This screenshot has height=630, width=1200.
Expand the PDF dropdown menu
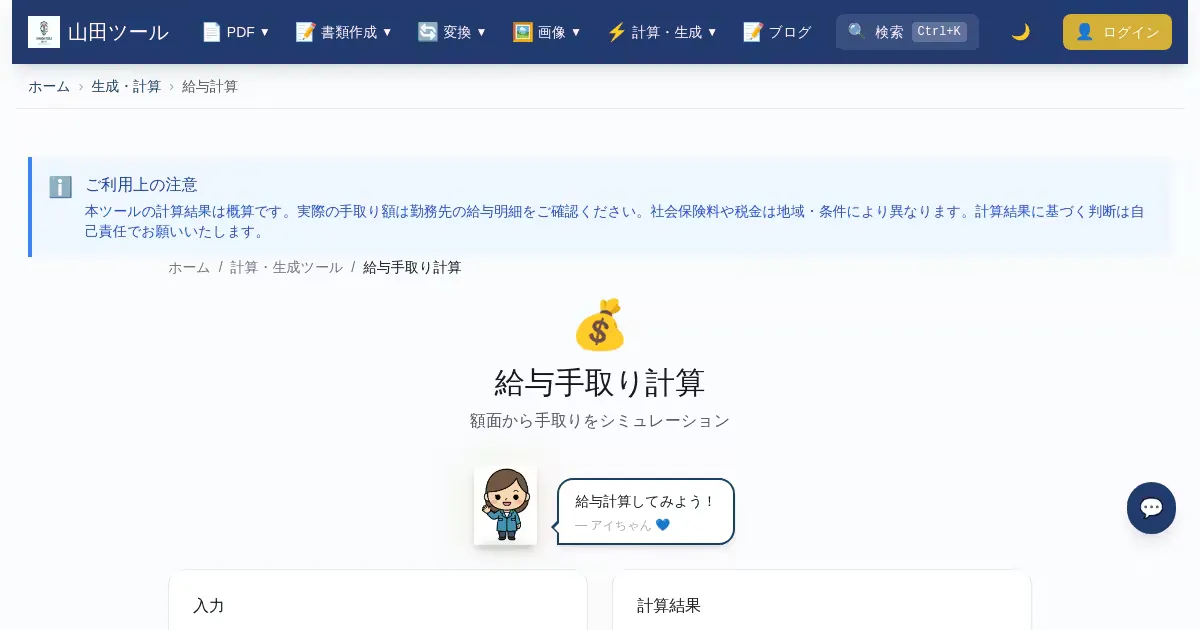[236, 32]
